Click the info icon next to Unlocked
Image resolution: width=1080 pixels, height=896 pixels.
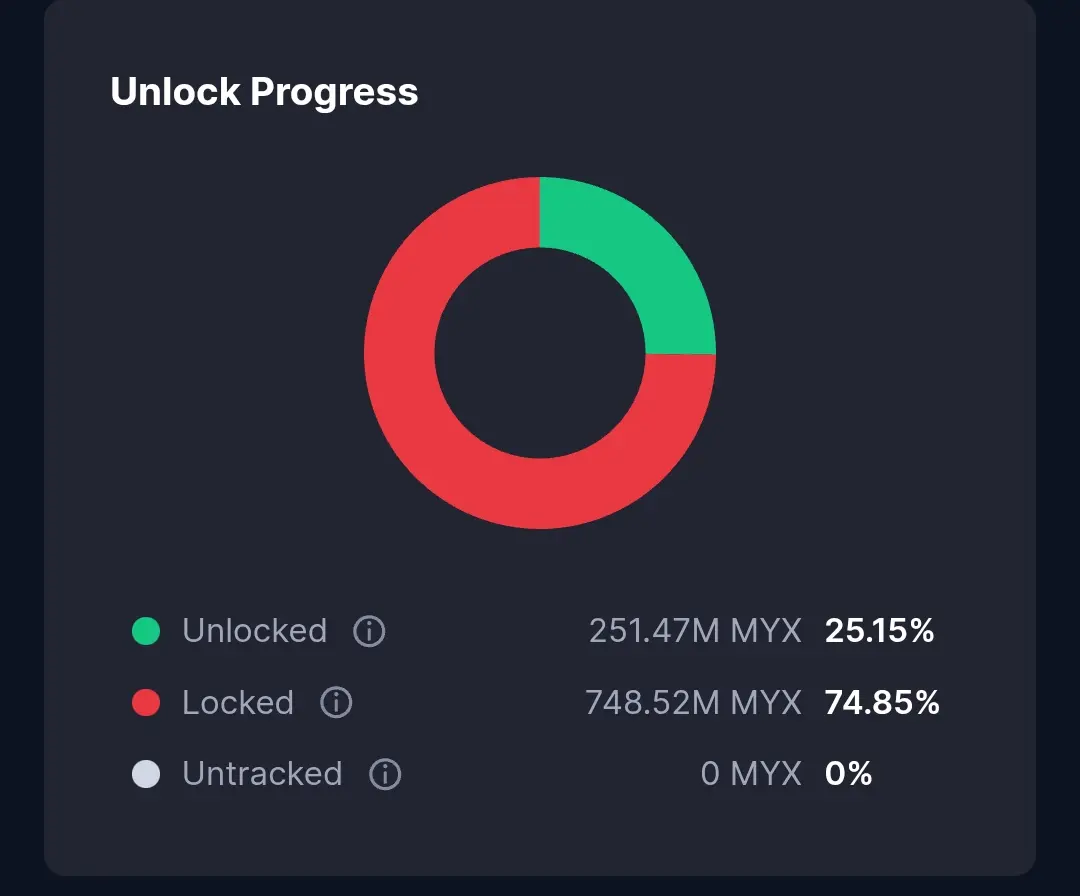coord(369,631)
